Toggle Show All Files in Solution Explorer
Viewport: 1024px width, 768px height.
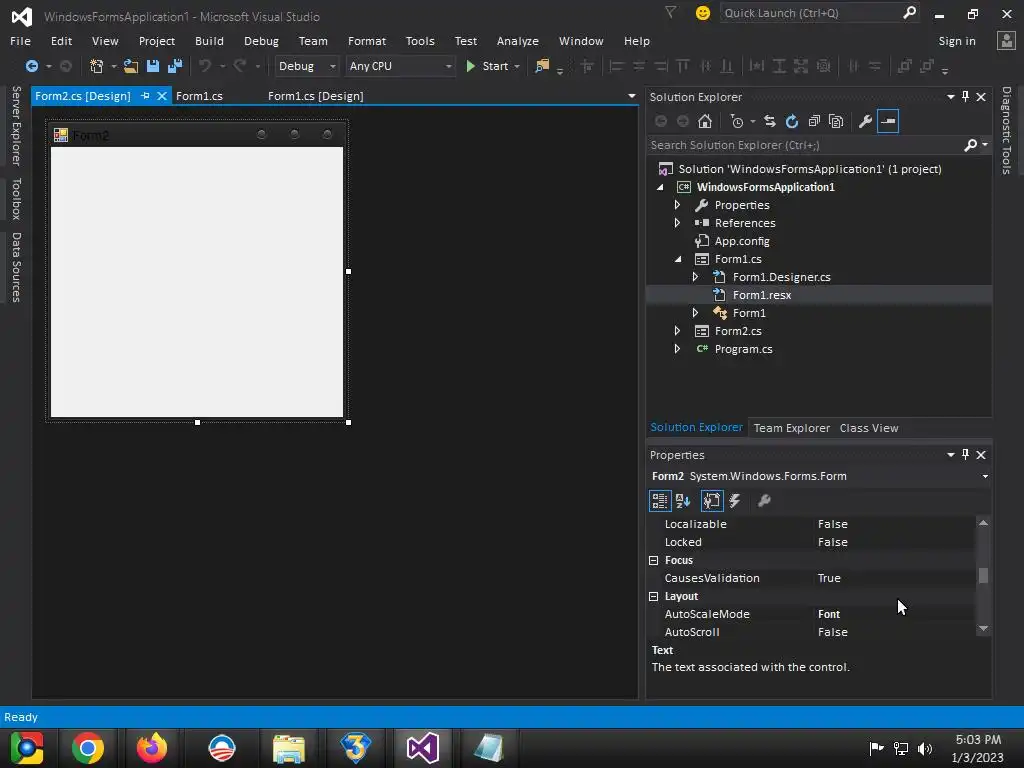tap(836, 121)
